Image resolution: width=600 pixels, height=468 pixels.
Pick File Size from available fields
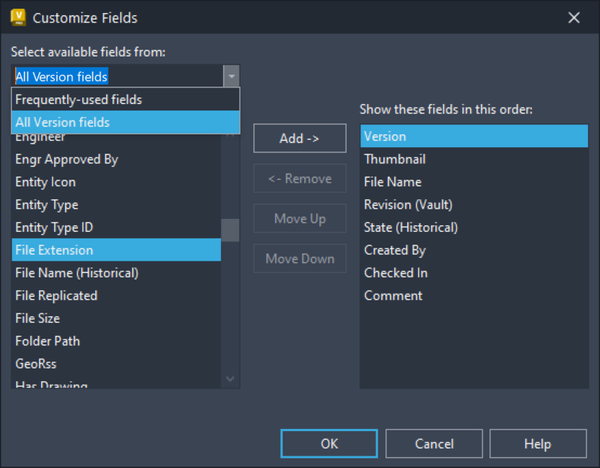38,318
